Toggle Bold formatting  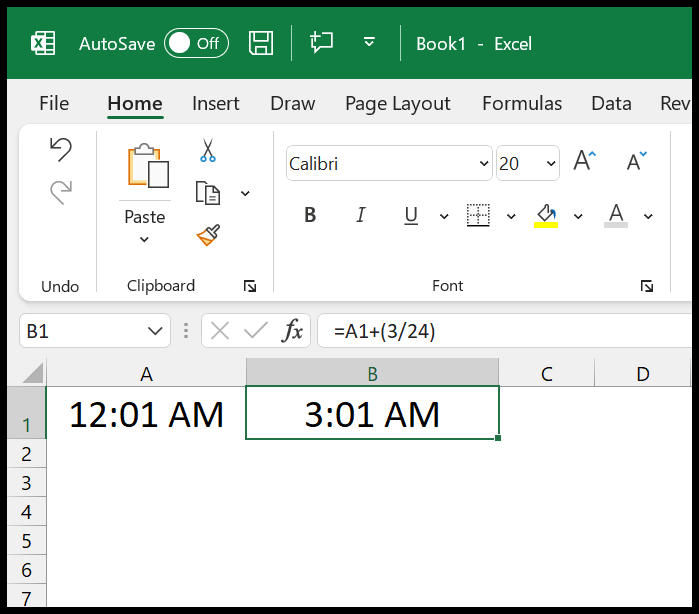(x=310, y=215)
